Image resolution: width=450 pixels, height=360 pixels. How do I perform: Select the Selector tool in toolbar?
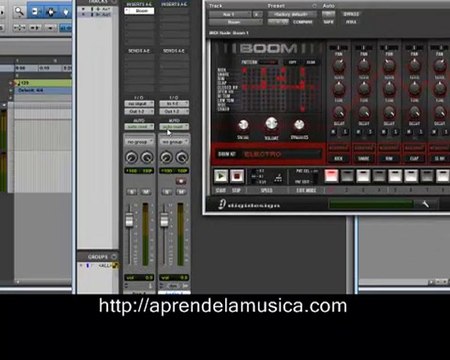click(x=51, y=12)
